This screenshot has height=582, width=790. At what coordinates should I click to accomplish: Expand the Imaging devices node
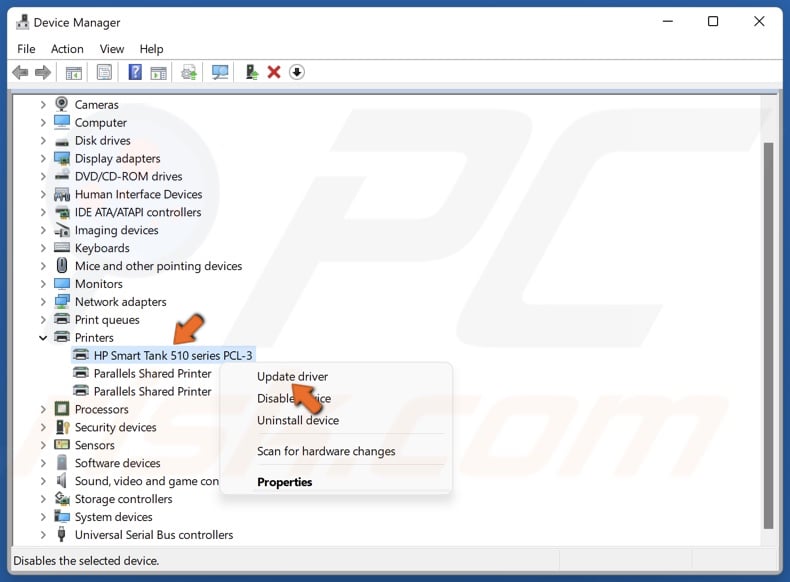point(43,230)
